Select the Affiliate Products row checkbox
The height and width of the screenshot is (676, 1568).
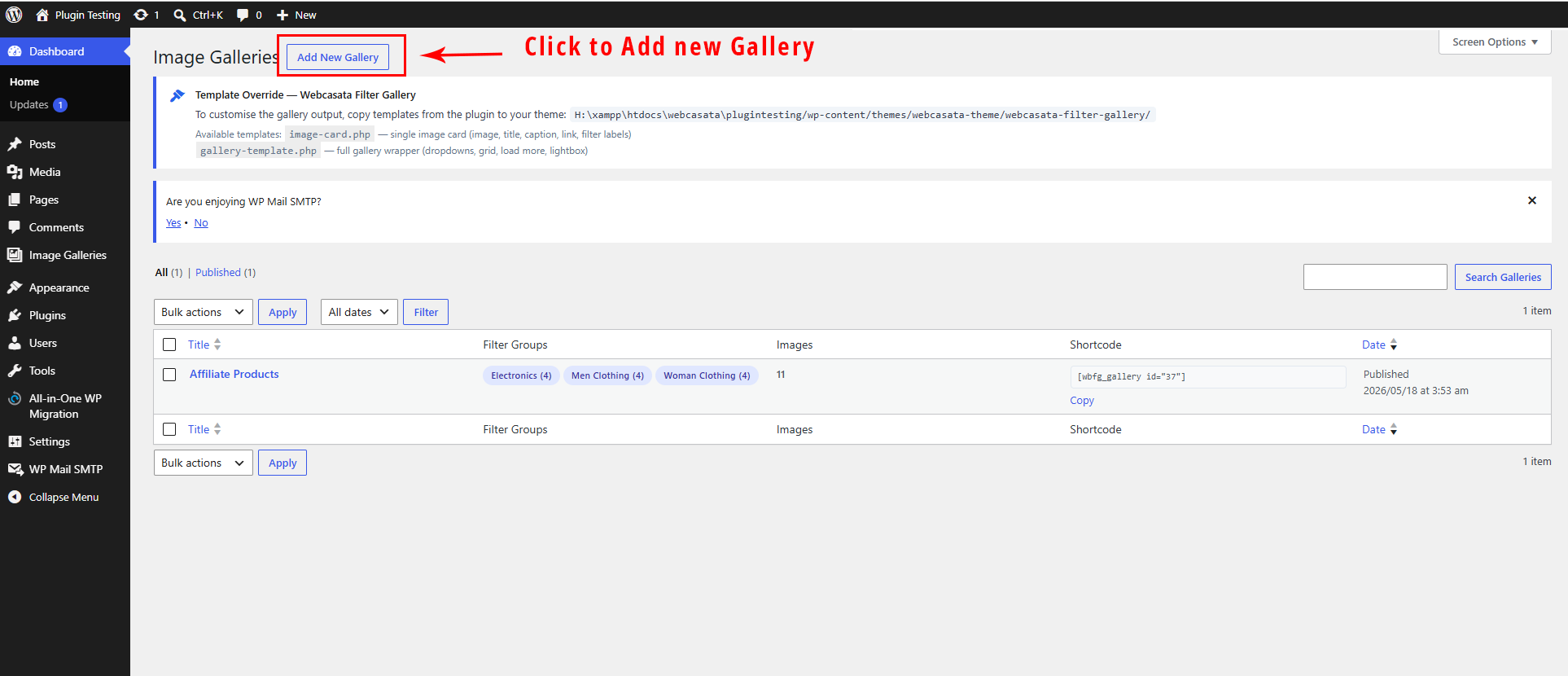tap(169, 375)
